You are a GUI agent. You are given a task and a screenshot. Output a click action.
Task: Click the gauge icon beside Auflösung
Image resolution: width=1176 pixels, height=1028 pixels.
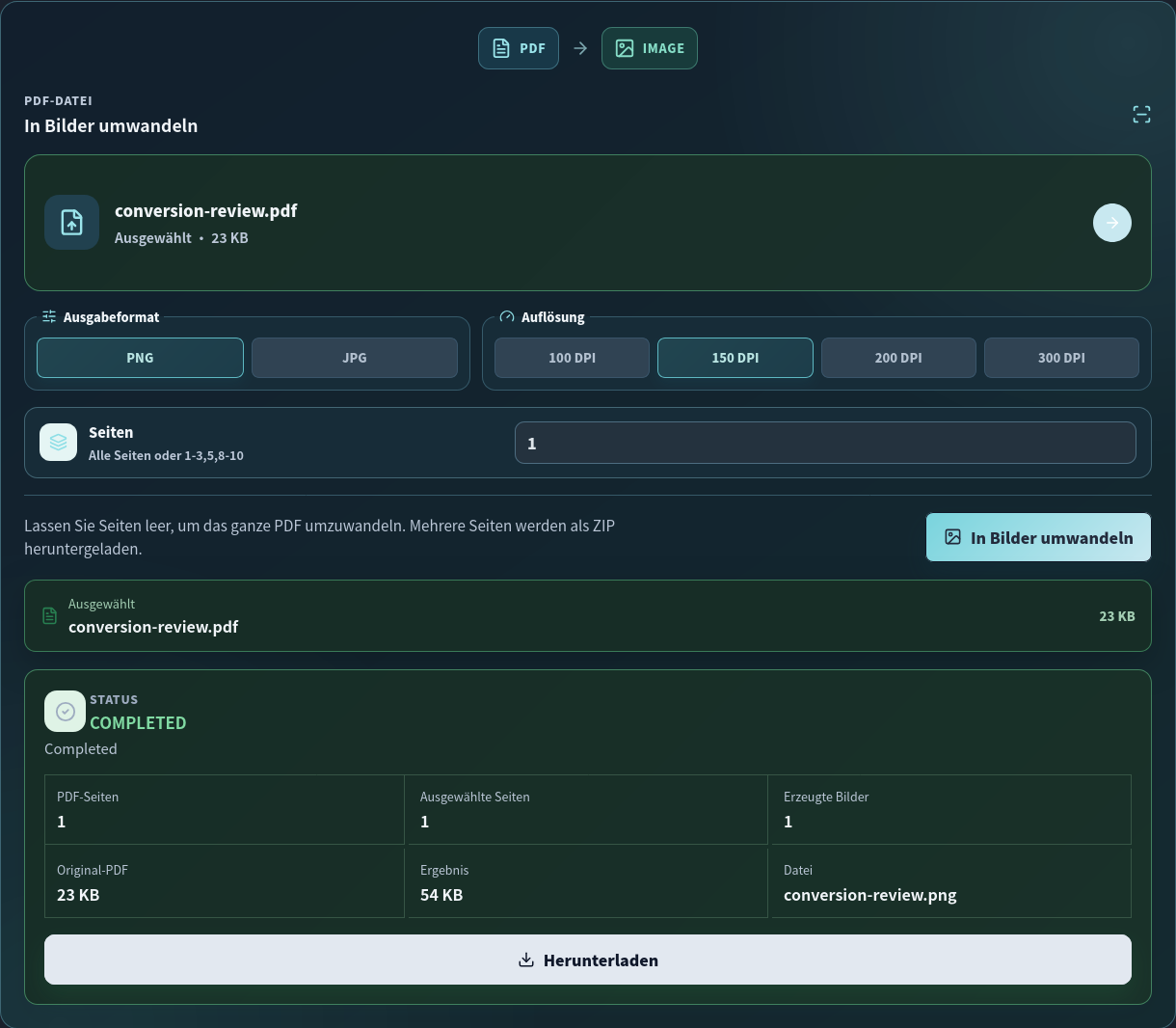(x=507, y=316)
